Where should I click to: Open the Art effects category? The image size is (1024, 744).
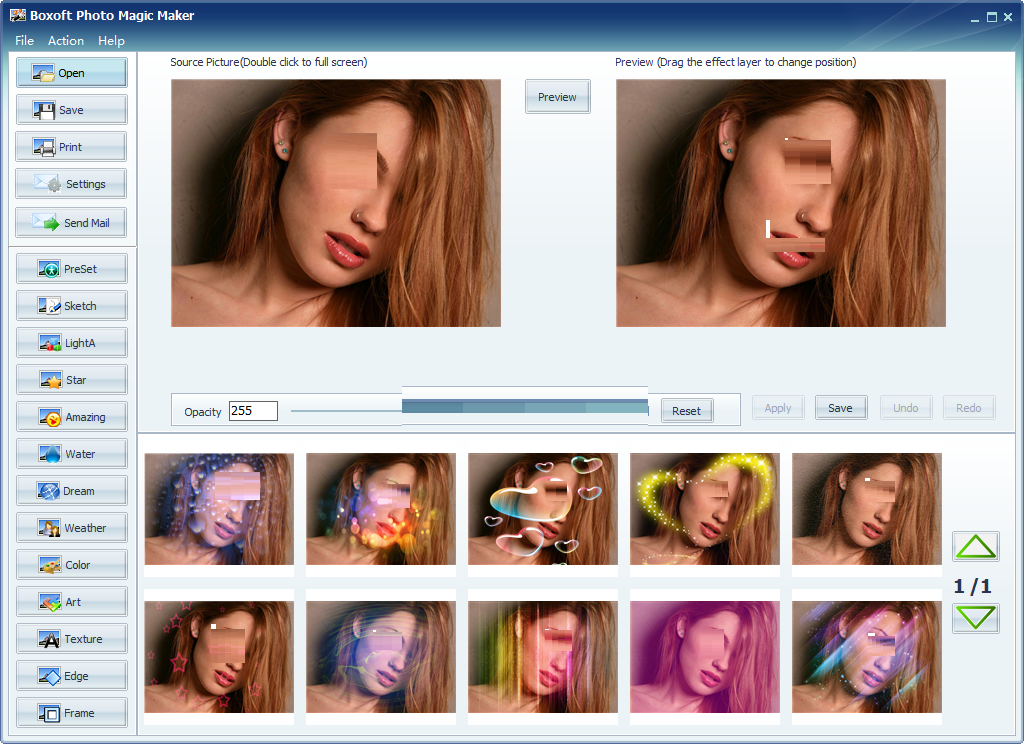[x=71, y=601]
